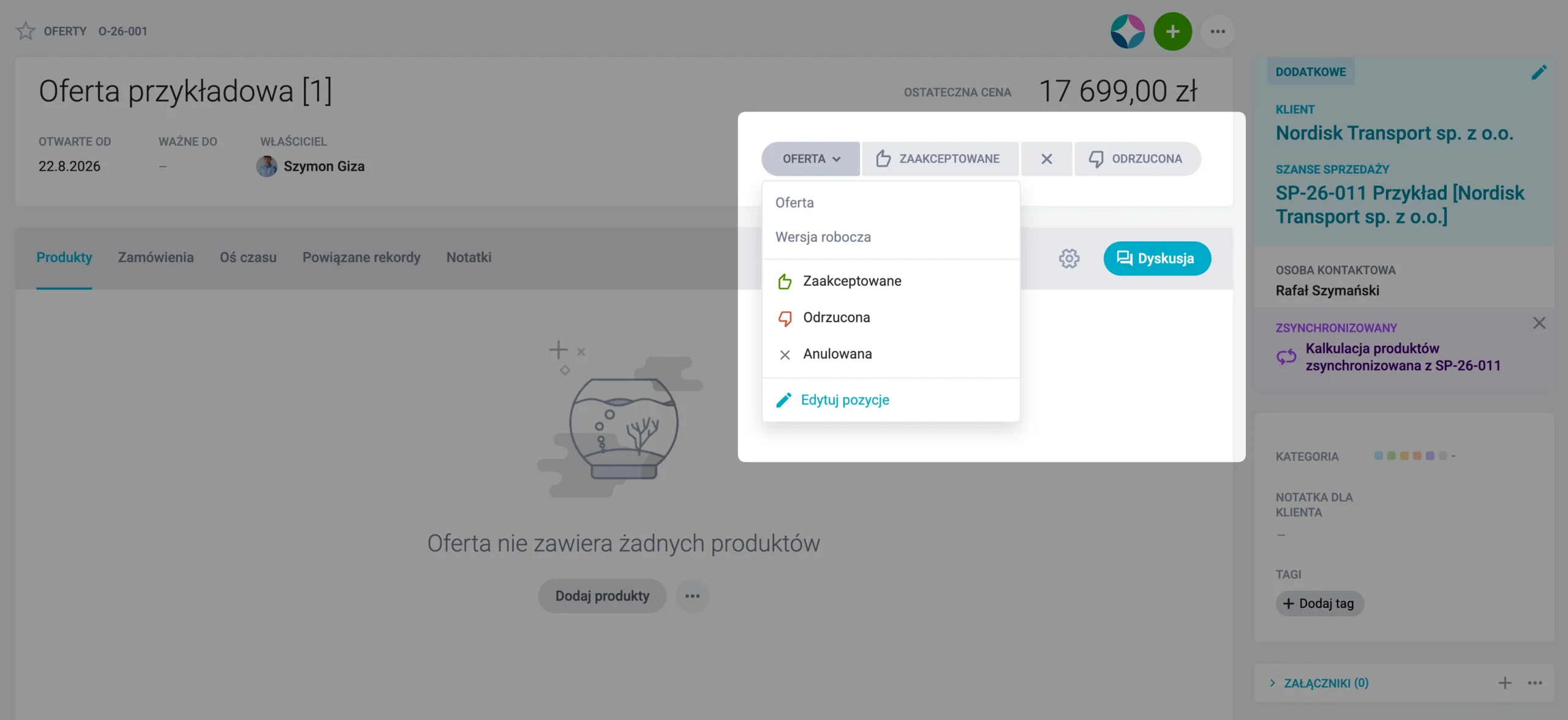Click Edytuj pozycje in the menu

tap(891, 400)
